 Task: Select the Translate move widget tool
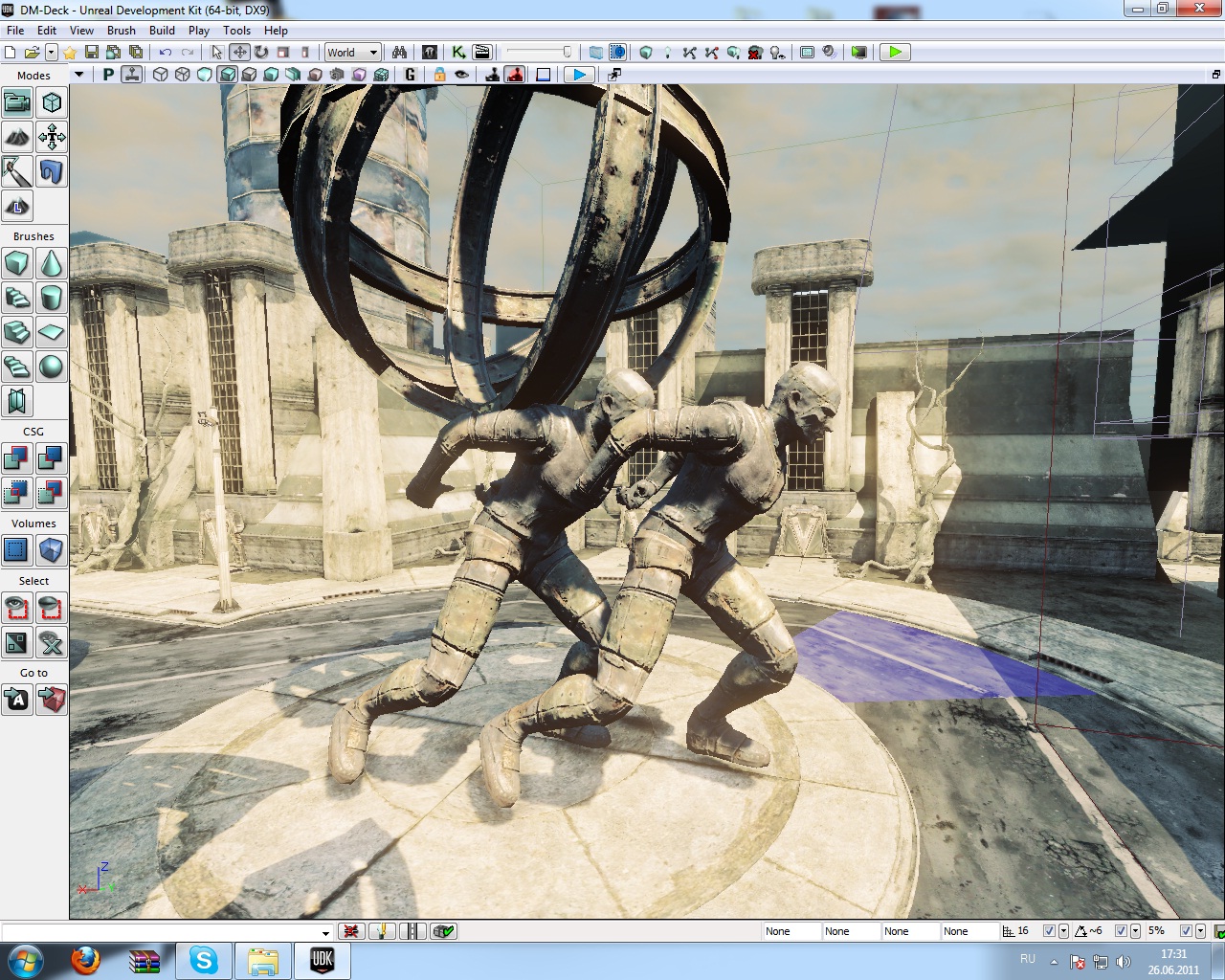pyautogui.click(x=239, y=53)
